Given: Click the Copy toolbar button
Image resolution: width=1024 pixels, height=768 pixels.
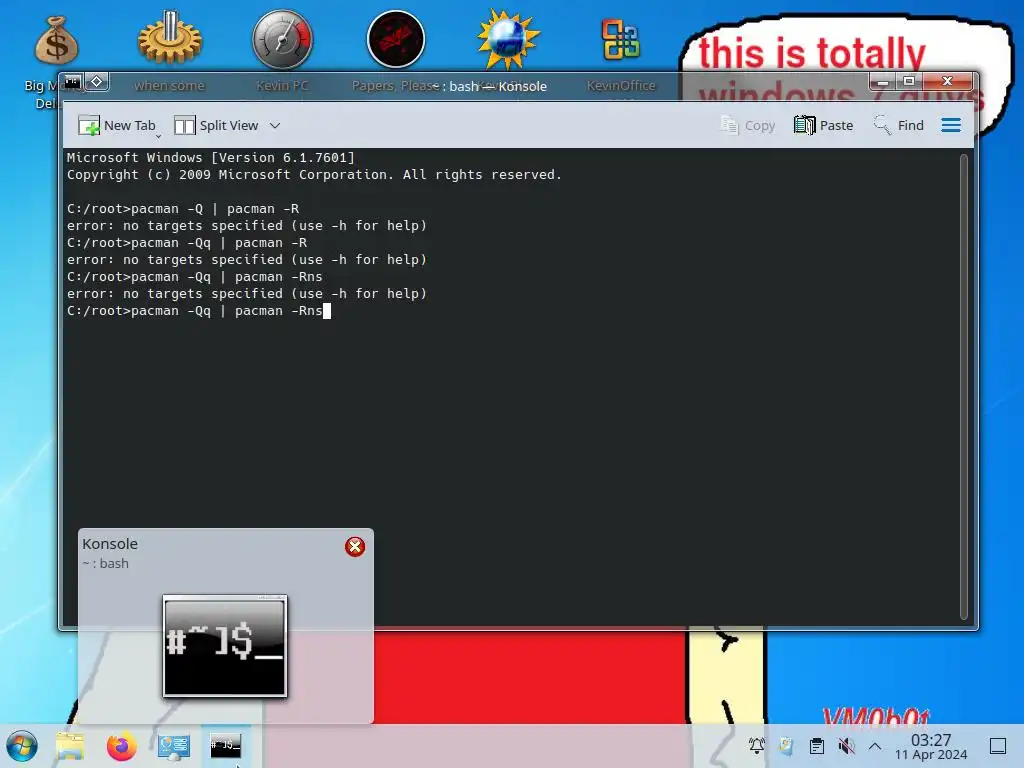Looking at the screenshot, I should tap(747, 125).
